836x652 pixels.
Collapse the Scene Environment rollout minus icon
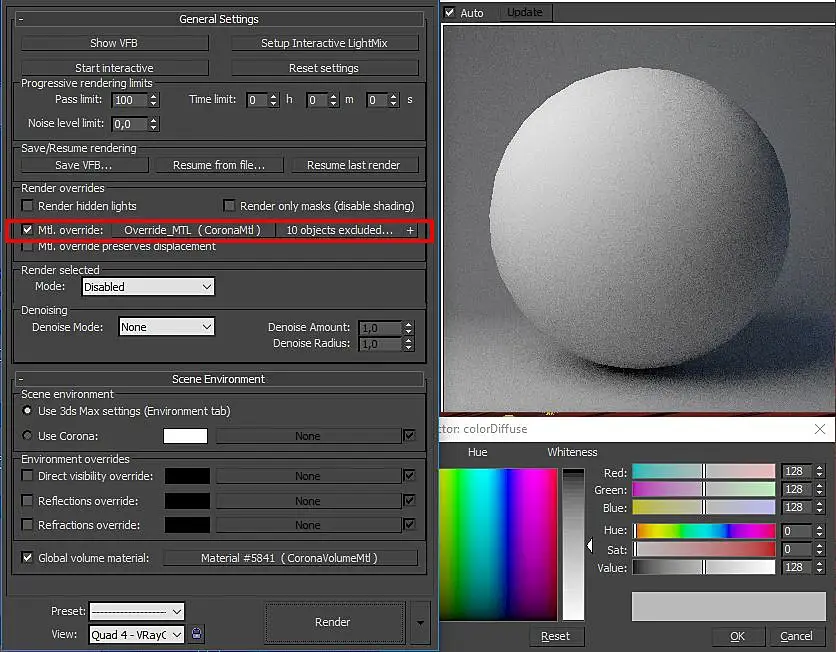(x=22, y=379)
